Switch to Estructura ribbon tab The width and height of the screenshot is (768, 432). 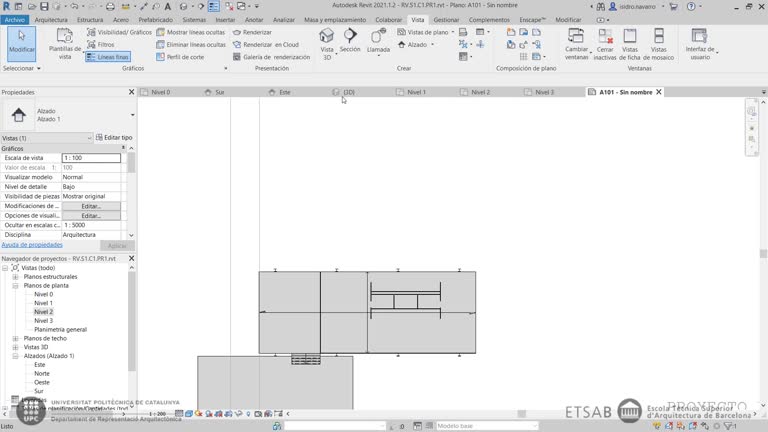coord(90,20)
